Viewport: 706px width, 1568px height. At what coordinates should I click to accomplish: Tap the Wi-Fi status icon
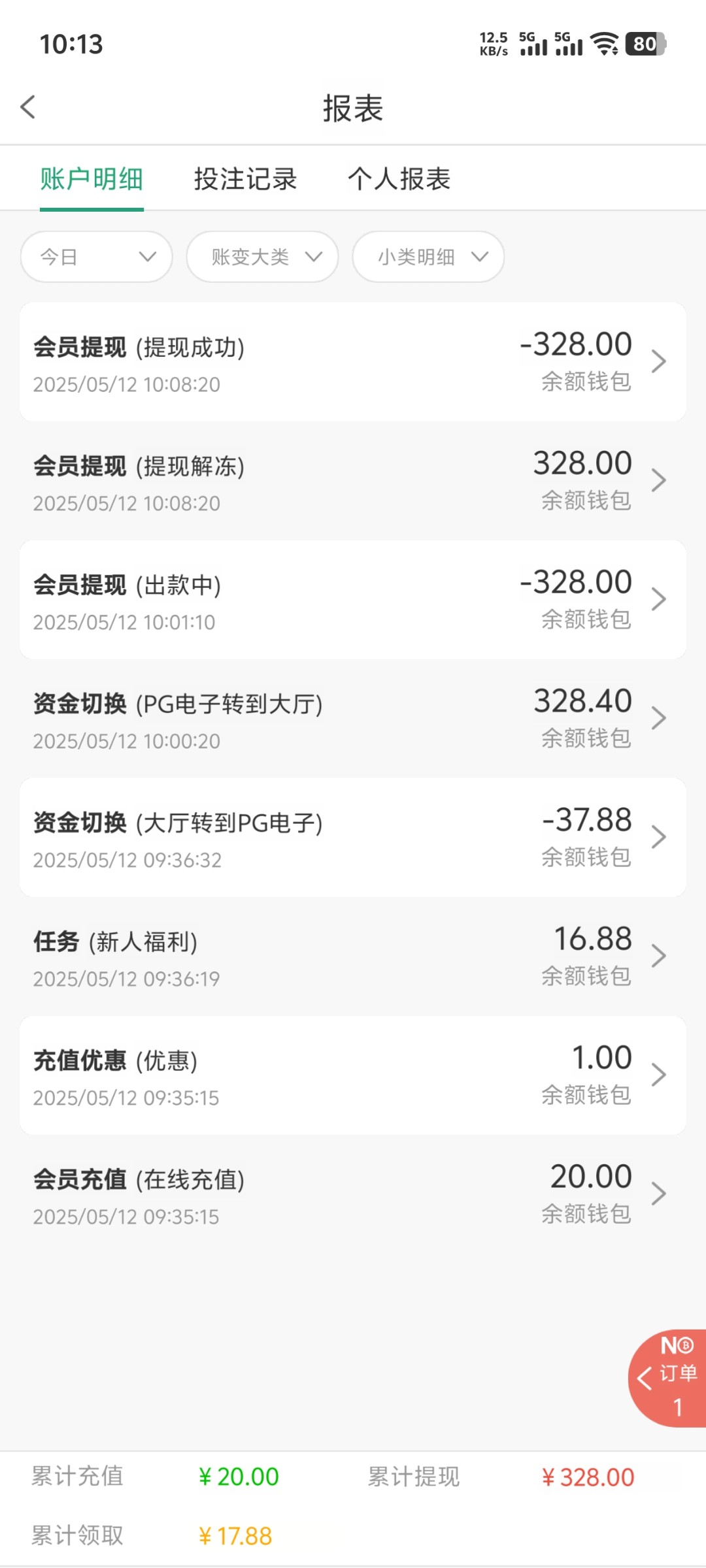tap(605, 44)
